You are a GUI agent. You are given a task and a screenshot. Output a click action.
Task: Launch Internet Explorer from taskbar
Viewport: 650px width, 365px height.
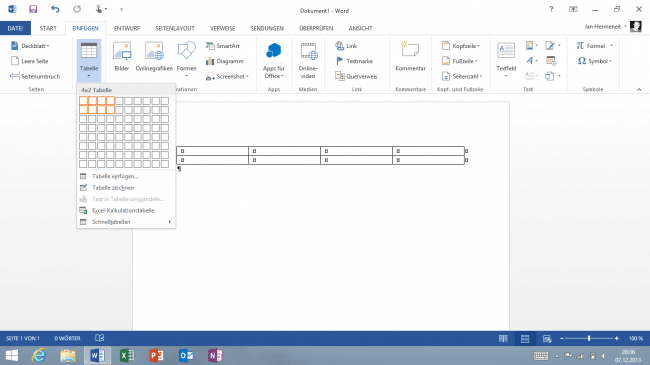click(39, 355)
